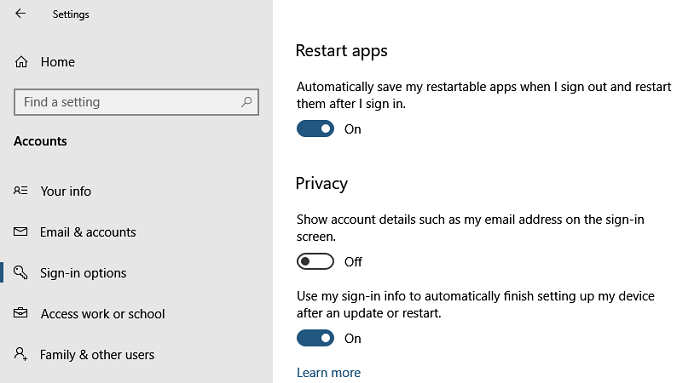Click the Email & accounts envelope icon
The image size is (700, 383).
[x=21, y=232]
